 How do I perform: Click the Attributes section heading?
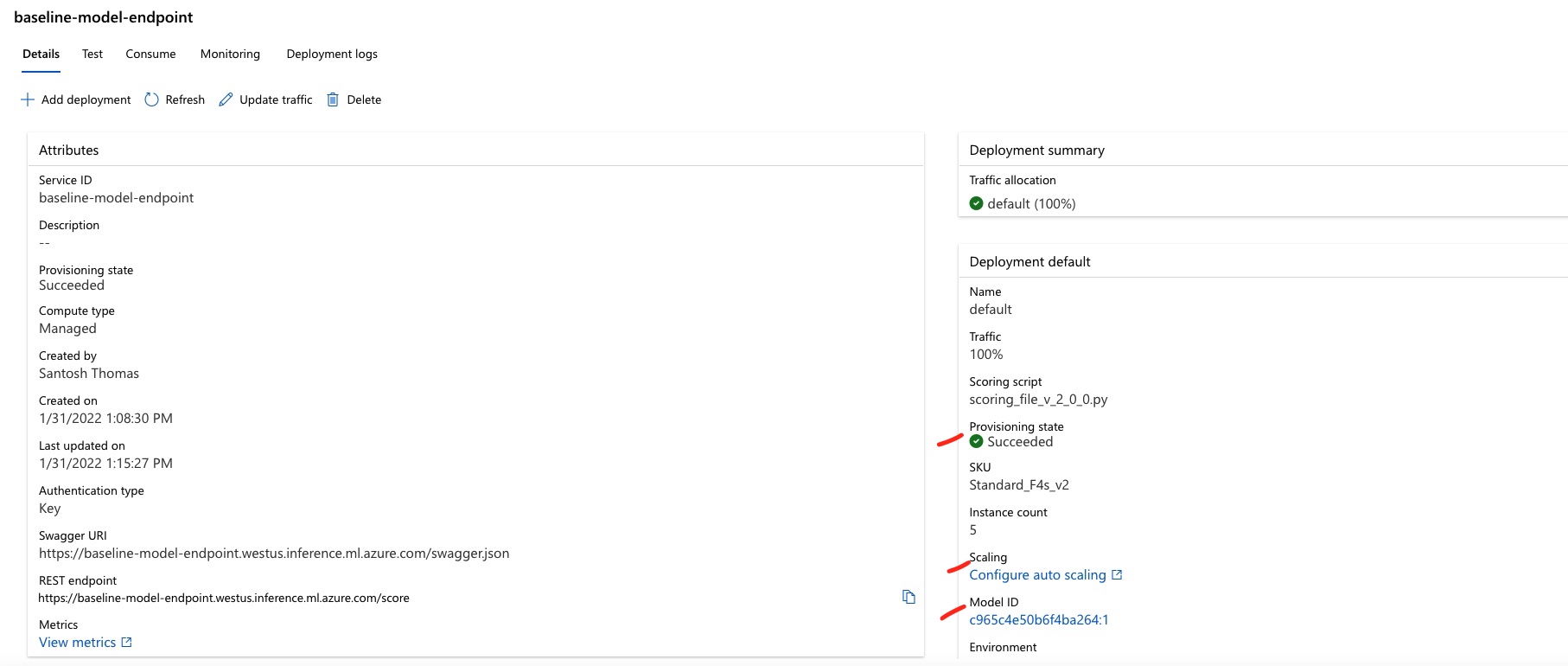click(x=69, y=150)
